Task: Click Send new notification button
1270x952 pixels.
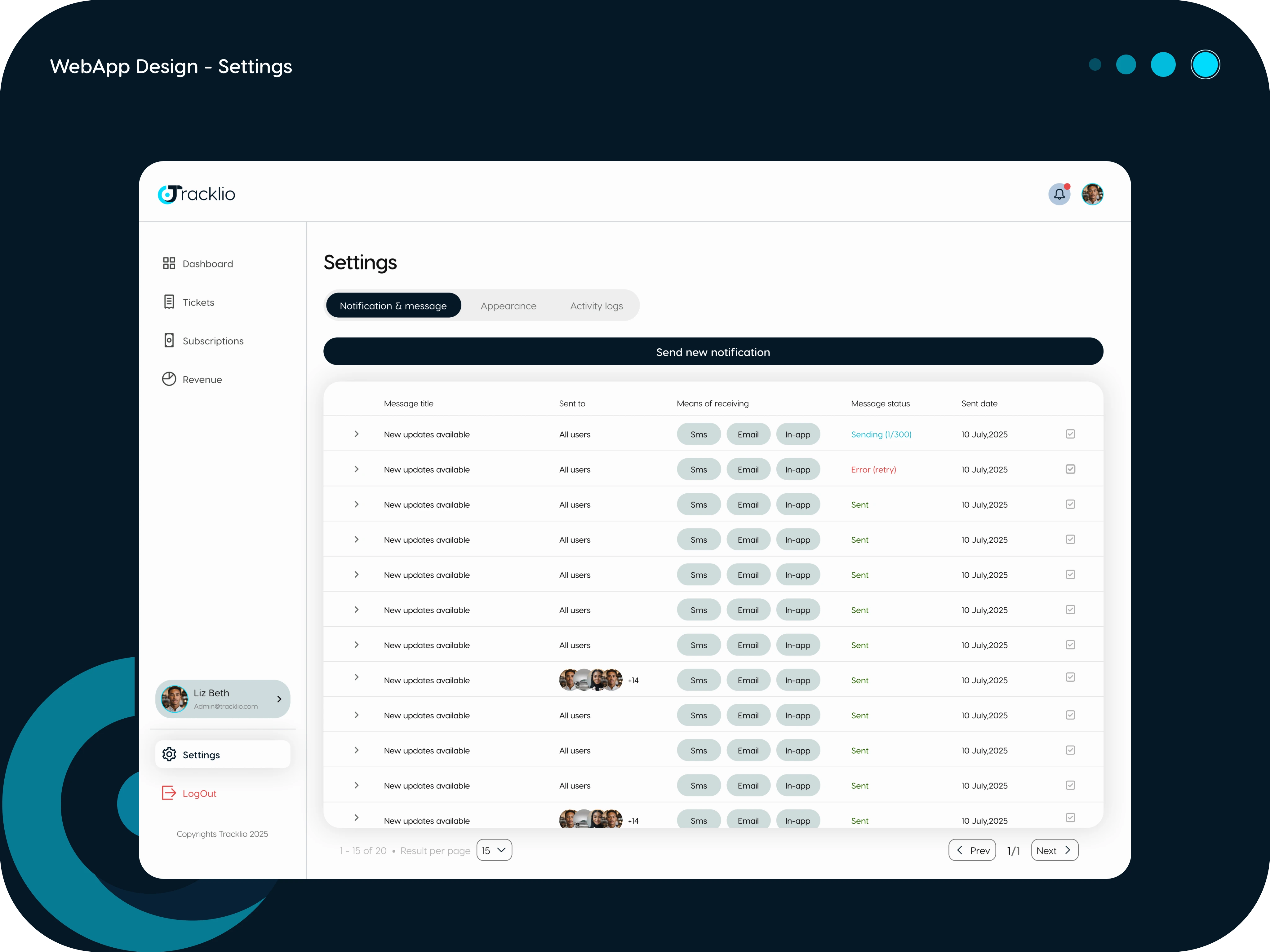Action: point(713,352)
